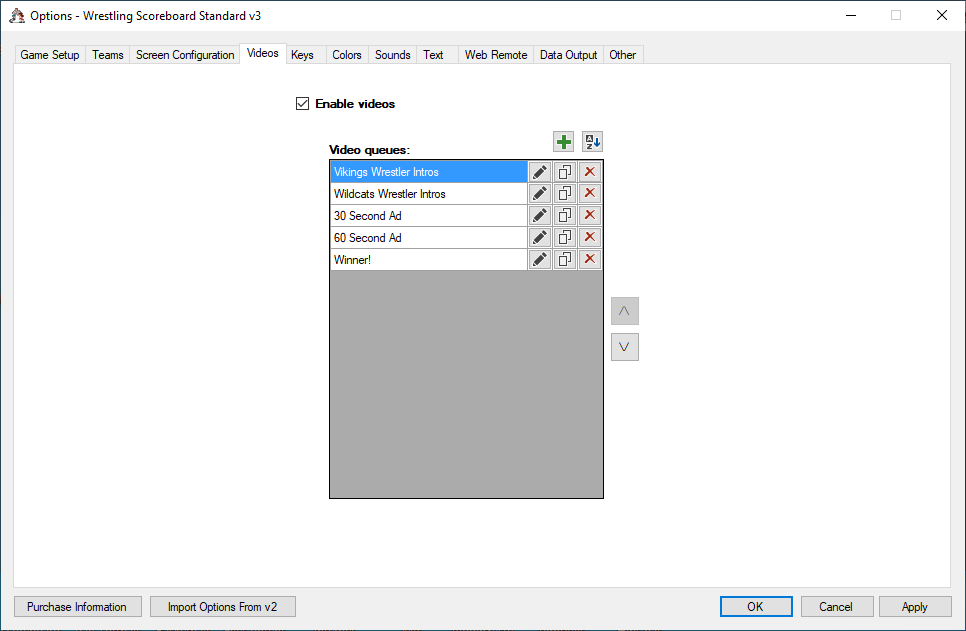Cancel the options dialog

click(837, 606)
